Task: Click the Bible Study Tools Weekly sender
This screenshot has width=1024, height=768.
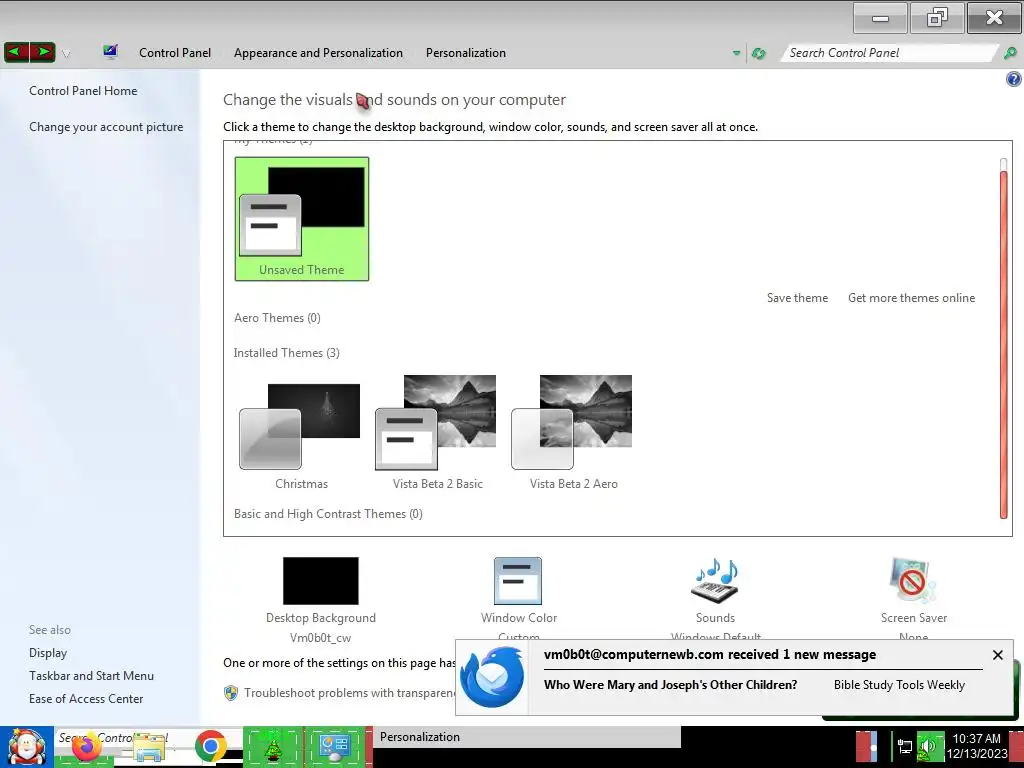Action: point(899,685)
